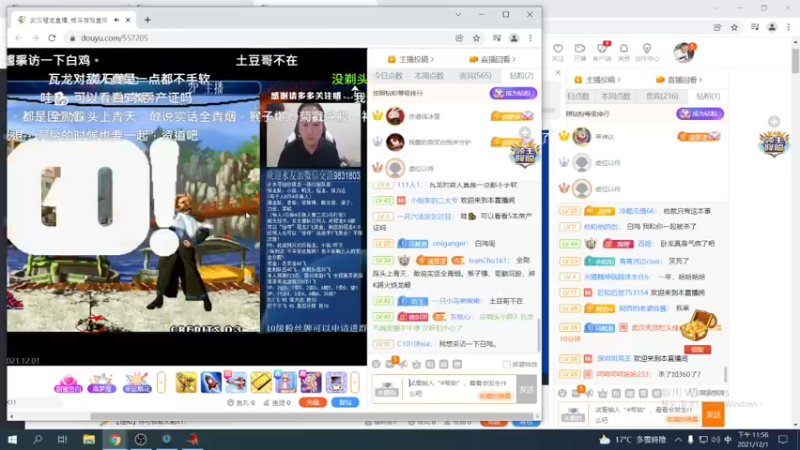The image size is (800, 450).
Task: Send the rocket gift
Action: click(x=211, y=382)
